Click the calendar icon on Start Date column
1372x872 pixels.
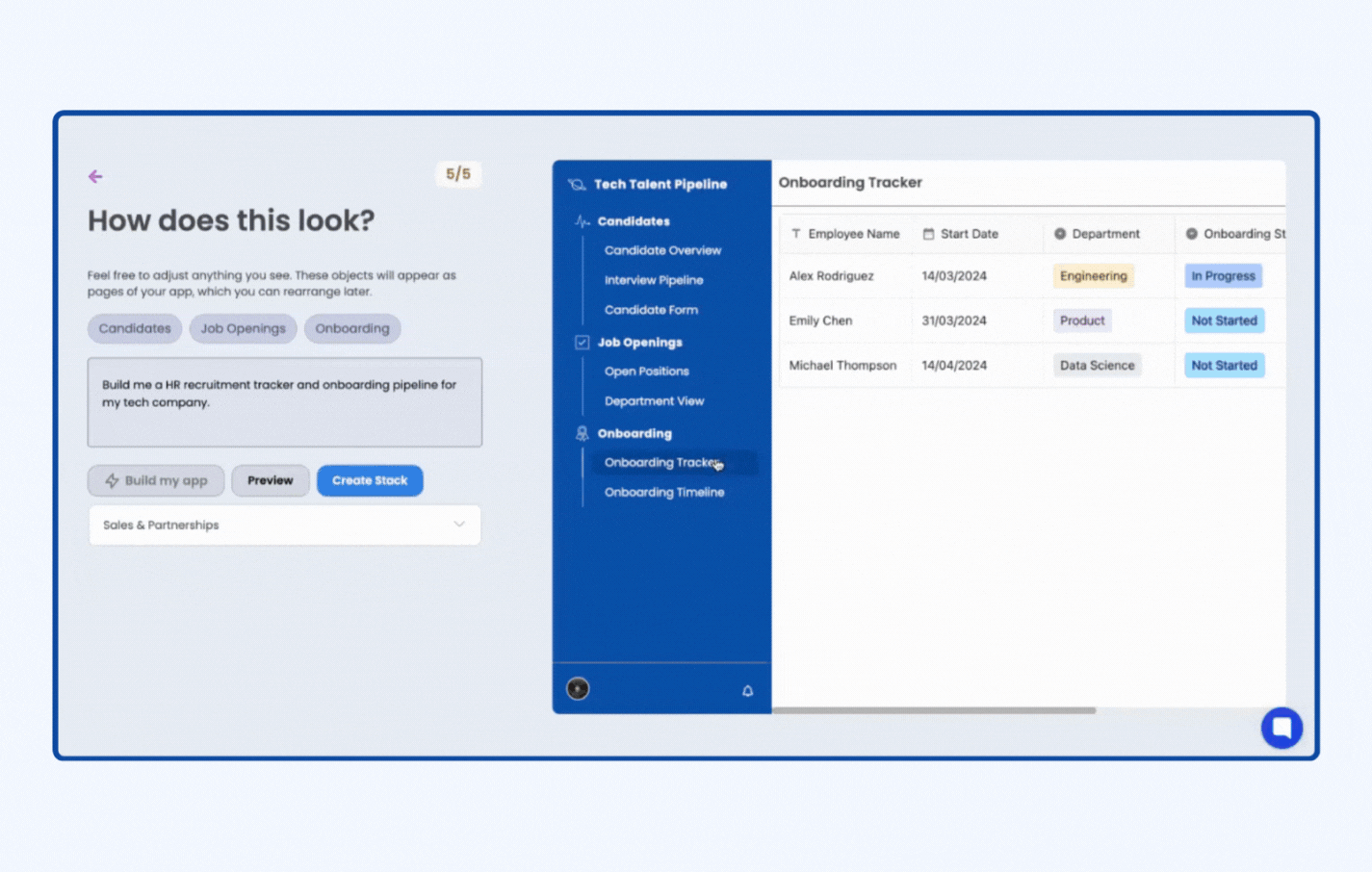point(927,234)
